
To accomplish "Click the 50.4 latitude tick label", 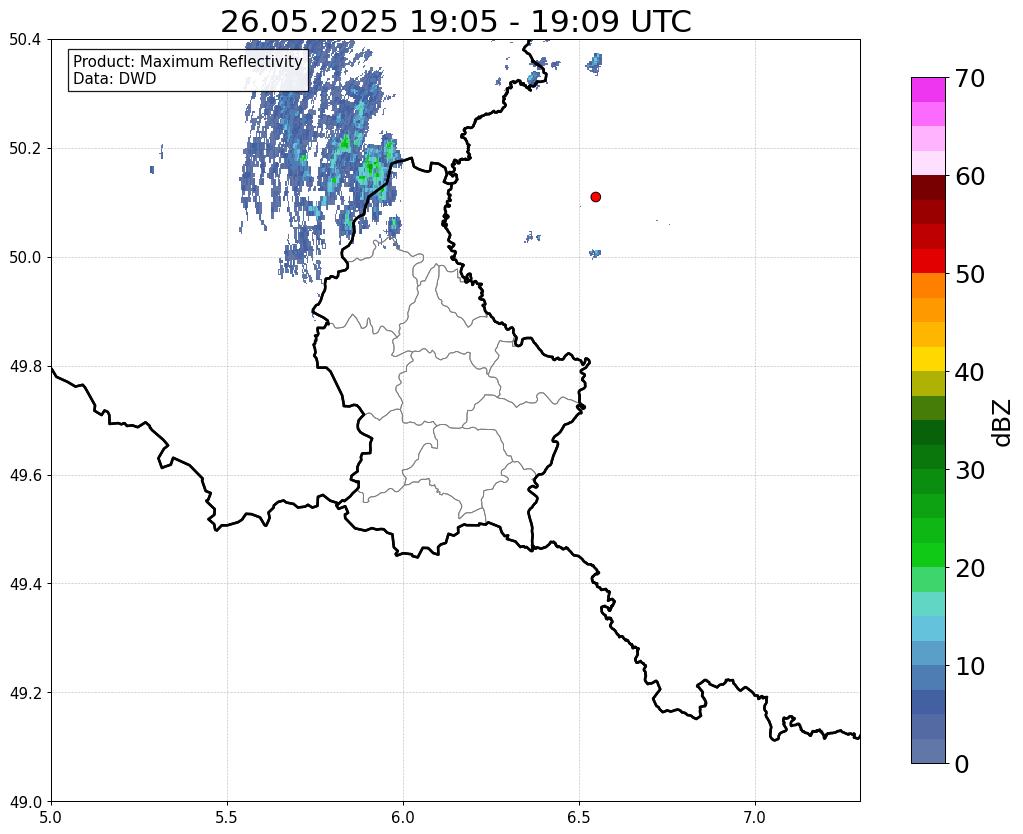I will pos(25,40).
